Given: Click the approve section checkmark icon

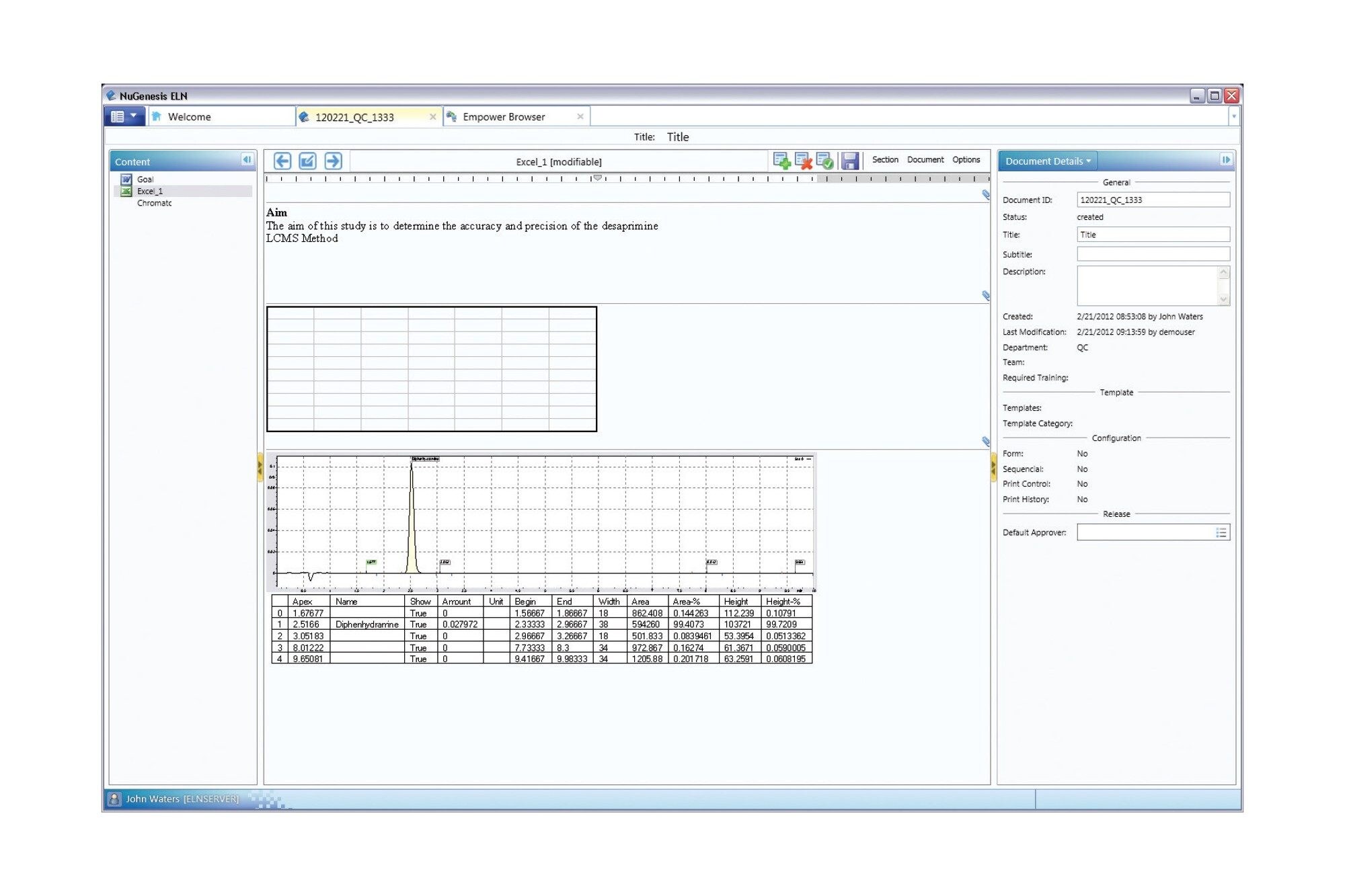Looking at the screenshot, I should [x=824, y=161].
